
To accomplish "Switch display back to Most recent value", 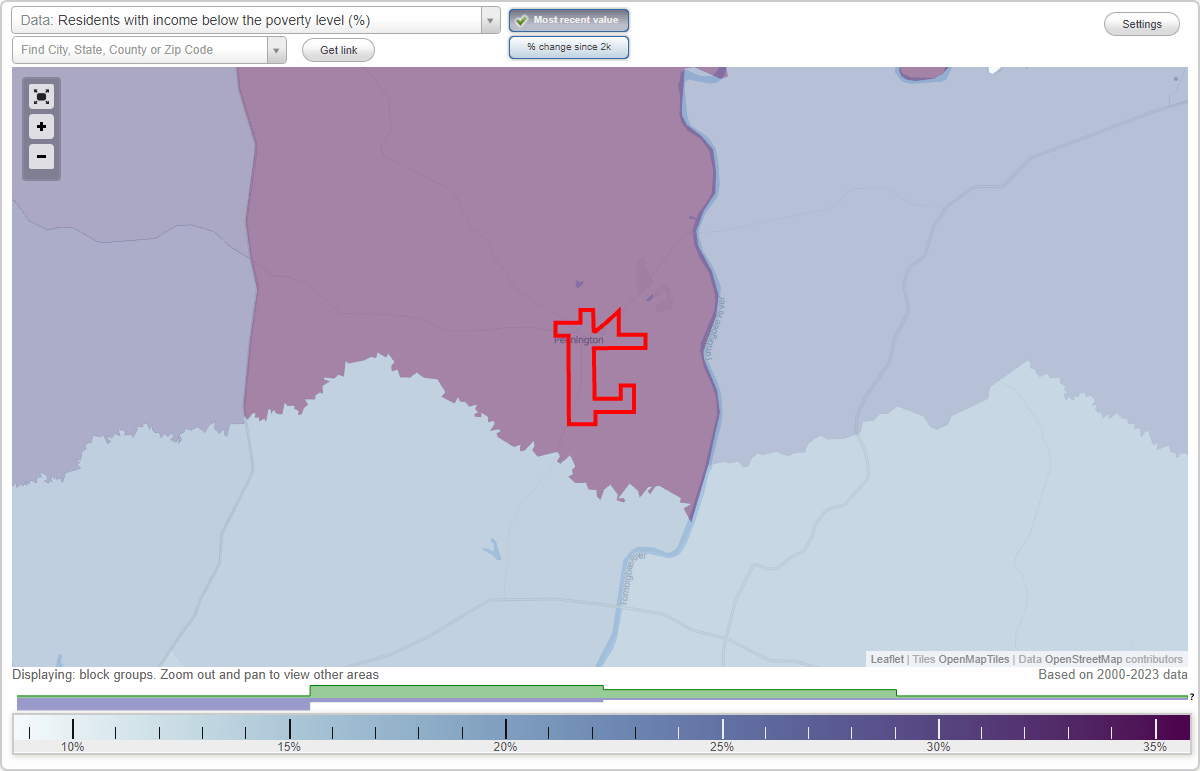I will [568, 19].
